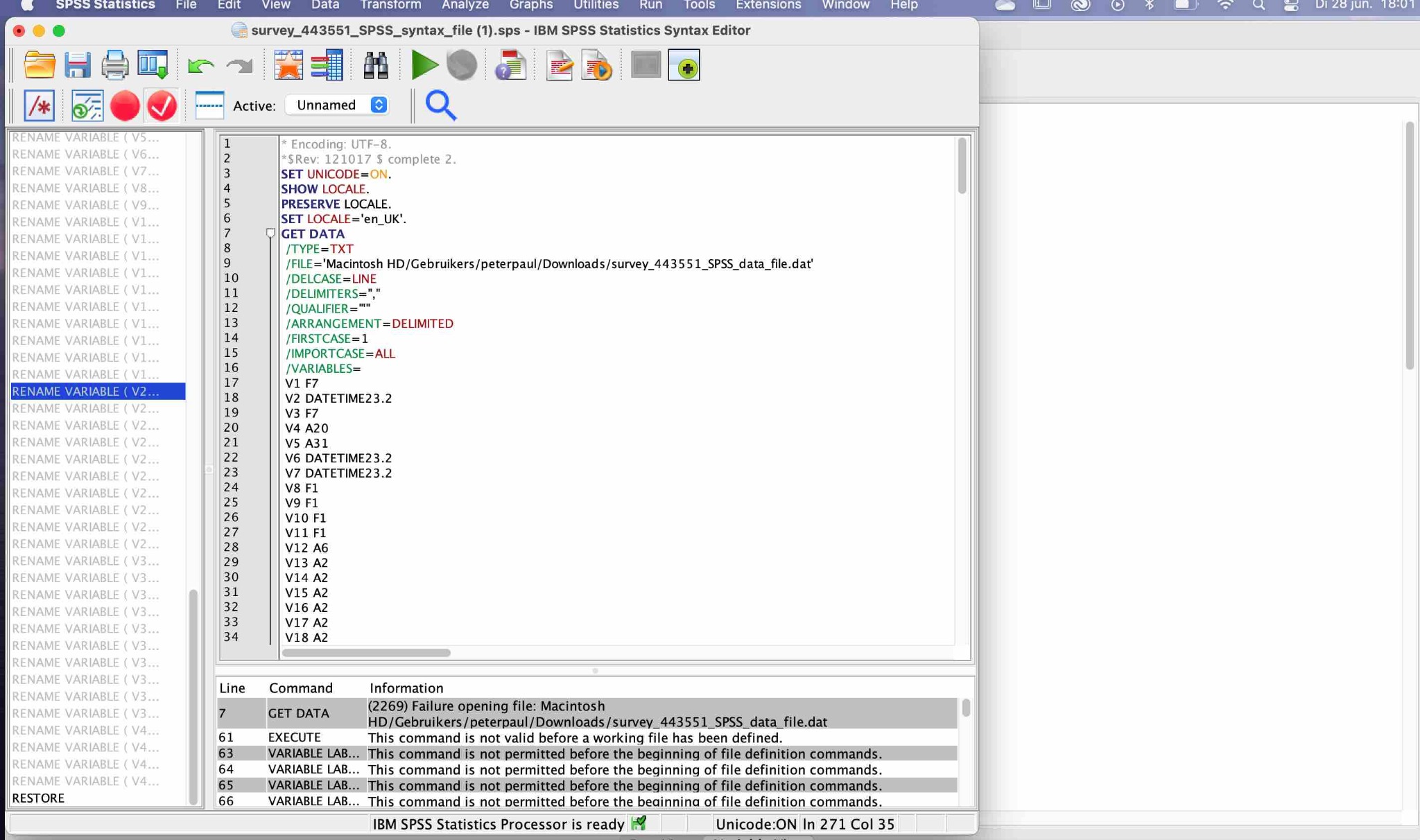This screenshot has width=1420, height=840.
Task: Select RESTORE in the navigation pane
Action: pos(38,798)
